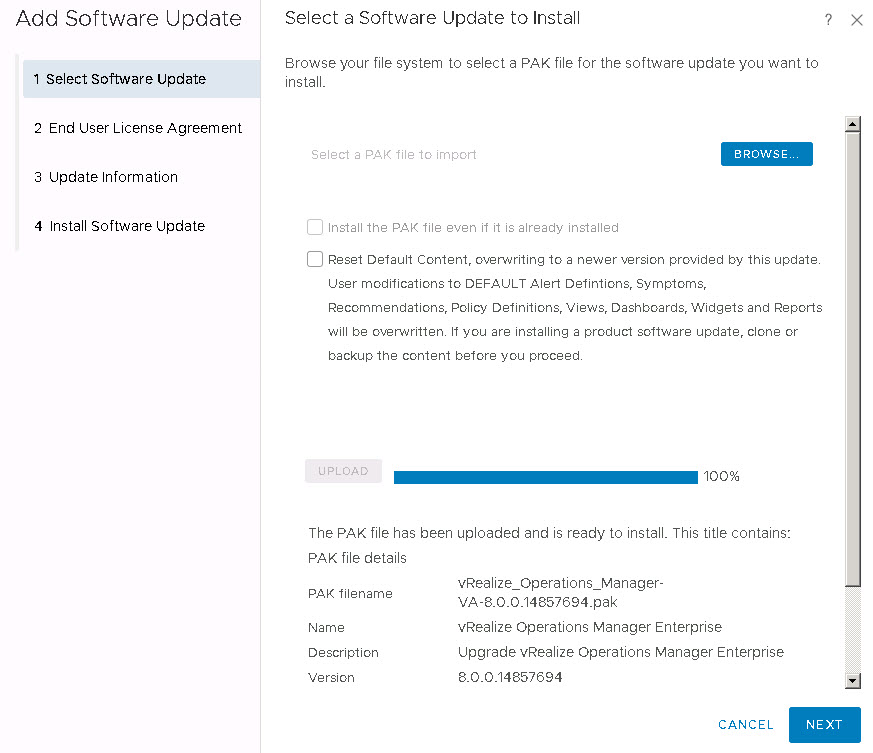Click the scrollbar down arrow

click(853, 680)
